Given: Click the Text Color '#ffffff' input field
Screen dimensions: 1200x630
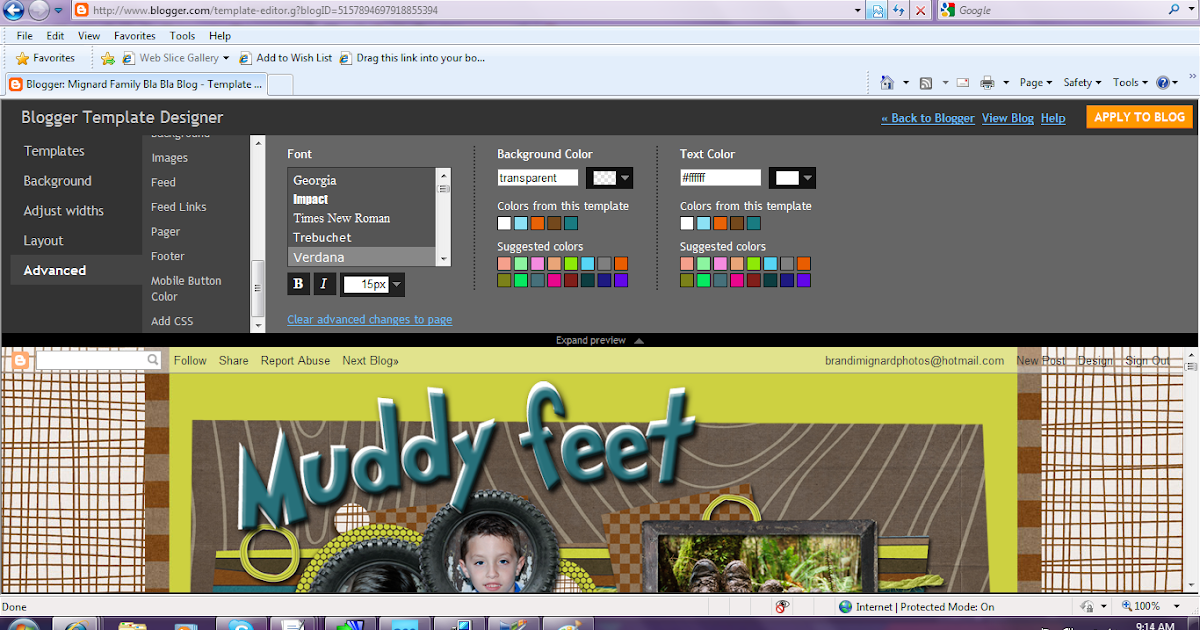Looking at the screenshot, I should click(720, 178).
